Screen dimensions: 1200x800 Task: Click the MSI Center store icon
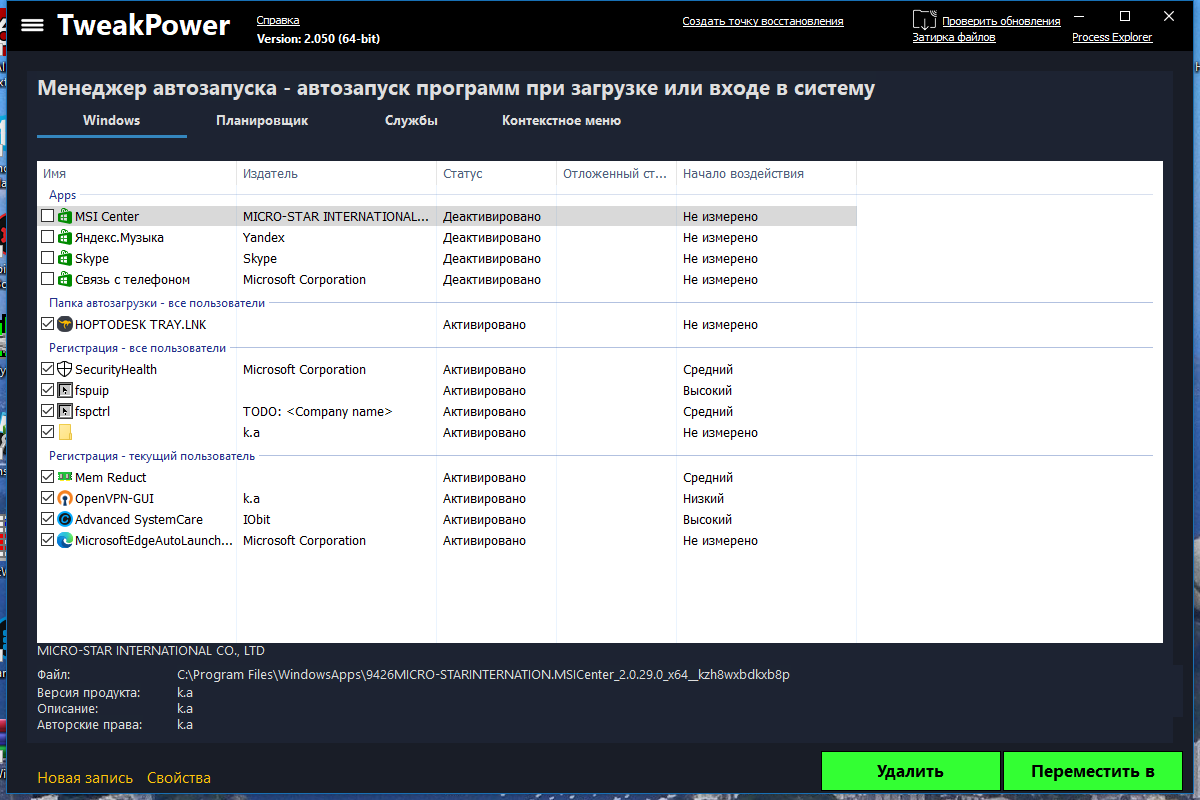65,217
